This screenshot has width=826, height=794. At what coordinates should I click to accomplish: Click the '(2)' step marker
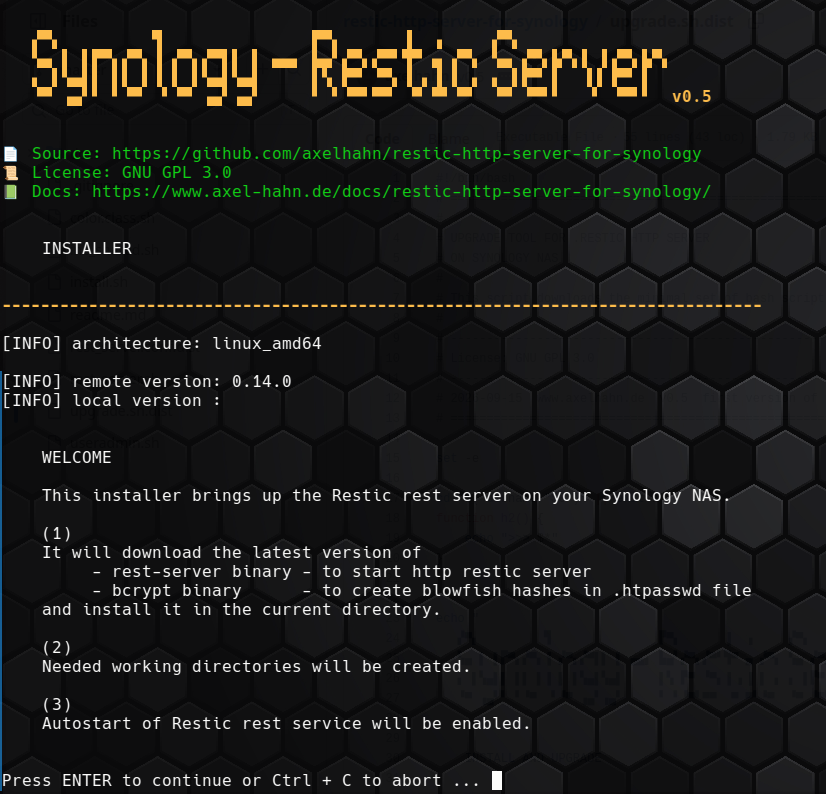point(57,648)
